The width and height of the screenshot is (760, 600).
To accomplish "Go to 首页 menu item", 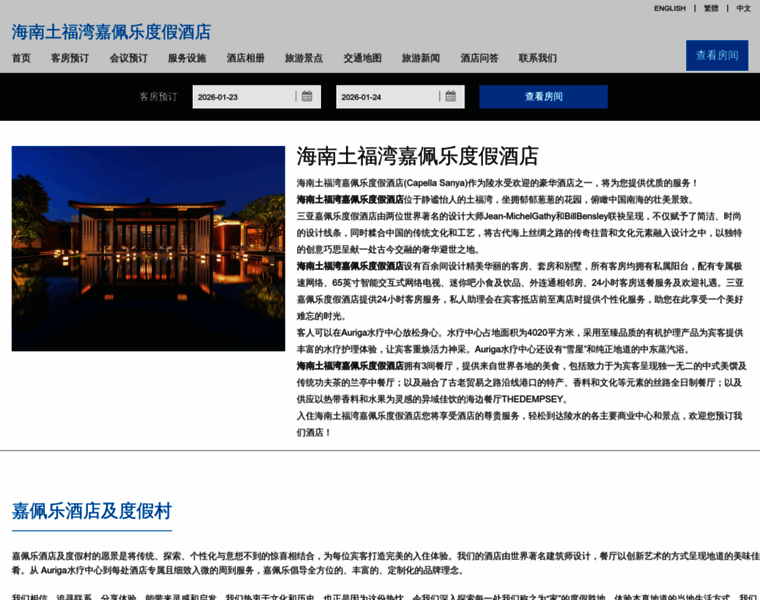I will (21, 58).
